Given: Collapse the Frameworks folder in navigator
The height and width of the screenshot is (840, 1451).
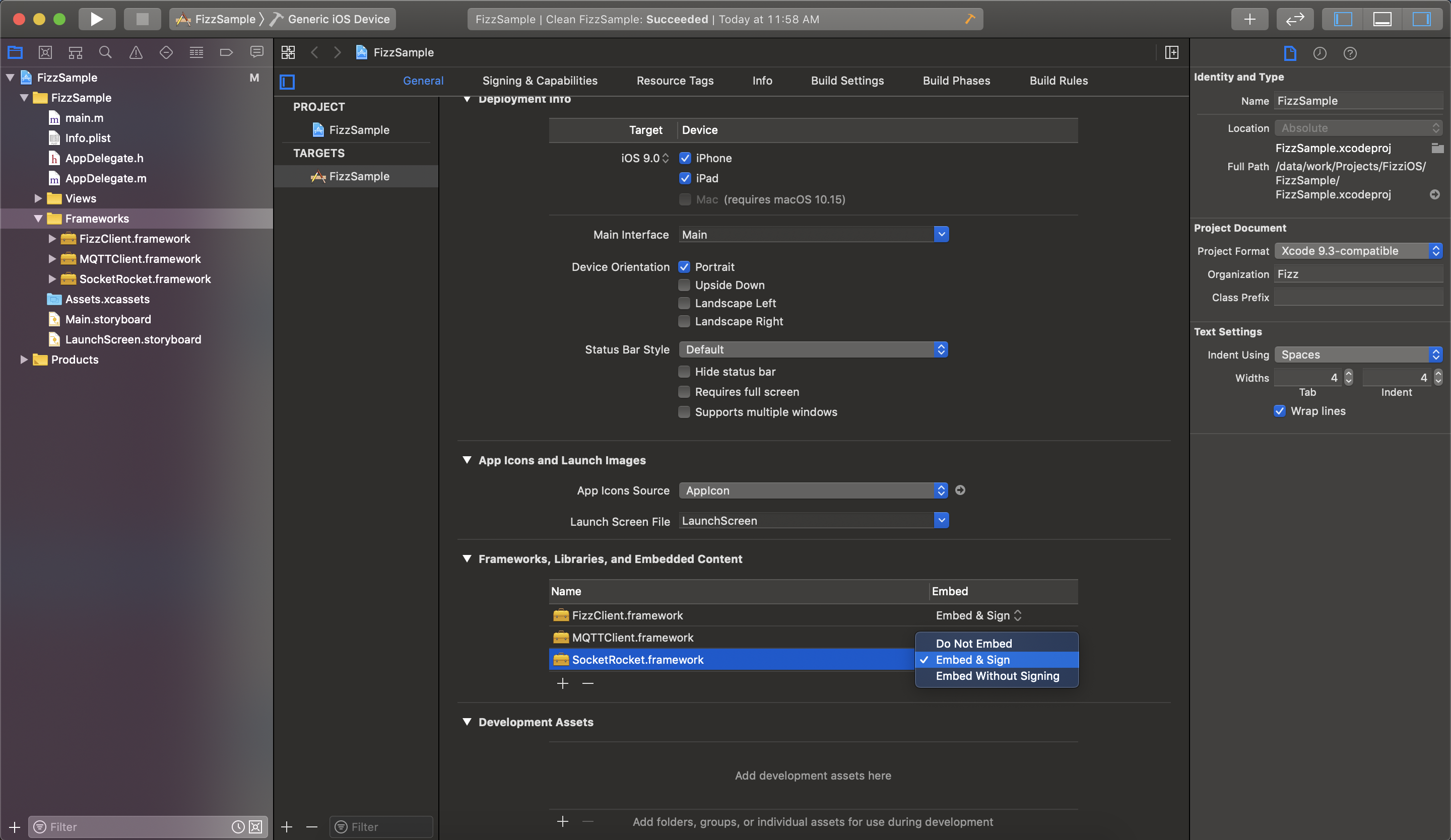Looking at the screenshot, I should coord(38,219).
